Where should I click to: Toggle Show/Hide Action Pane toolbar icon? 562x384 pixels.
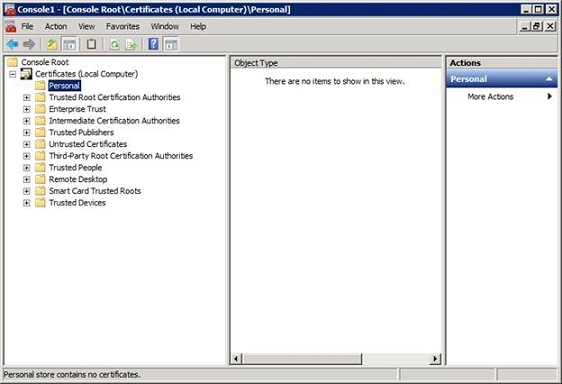[171, 44]
